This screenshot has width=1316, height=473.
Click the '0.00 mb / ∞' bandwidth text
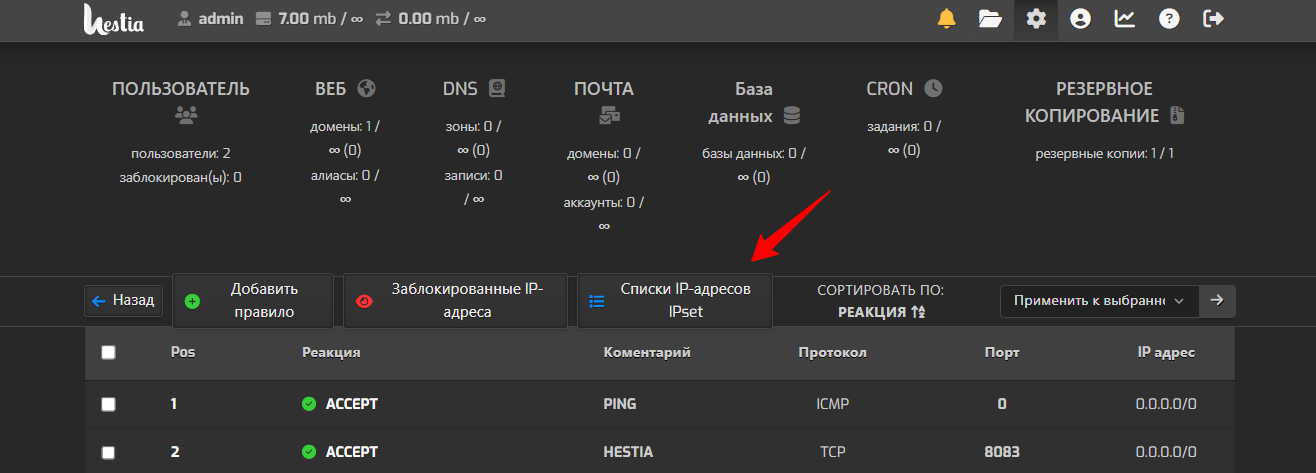(442, 19)
